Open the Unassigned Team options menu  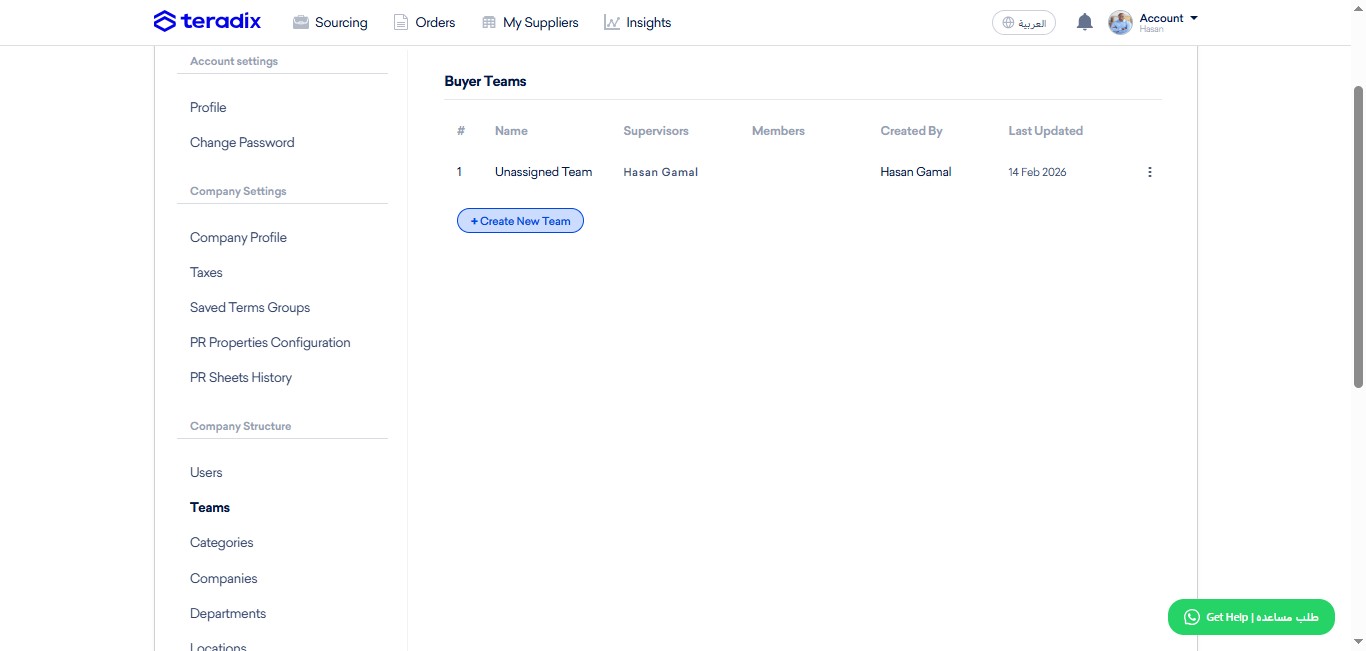tap(1149, 172)
